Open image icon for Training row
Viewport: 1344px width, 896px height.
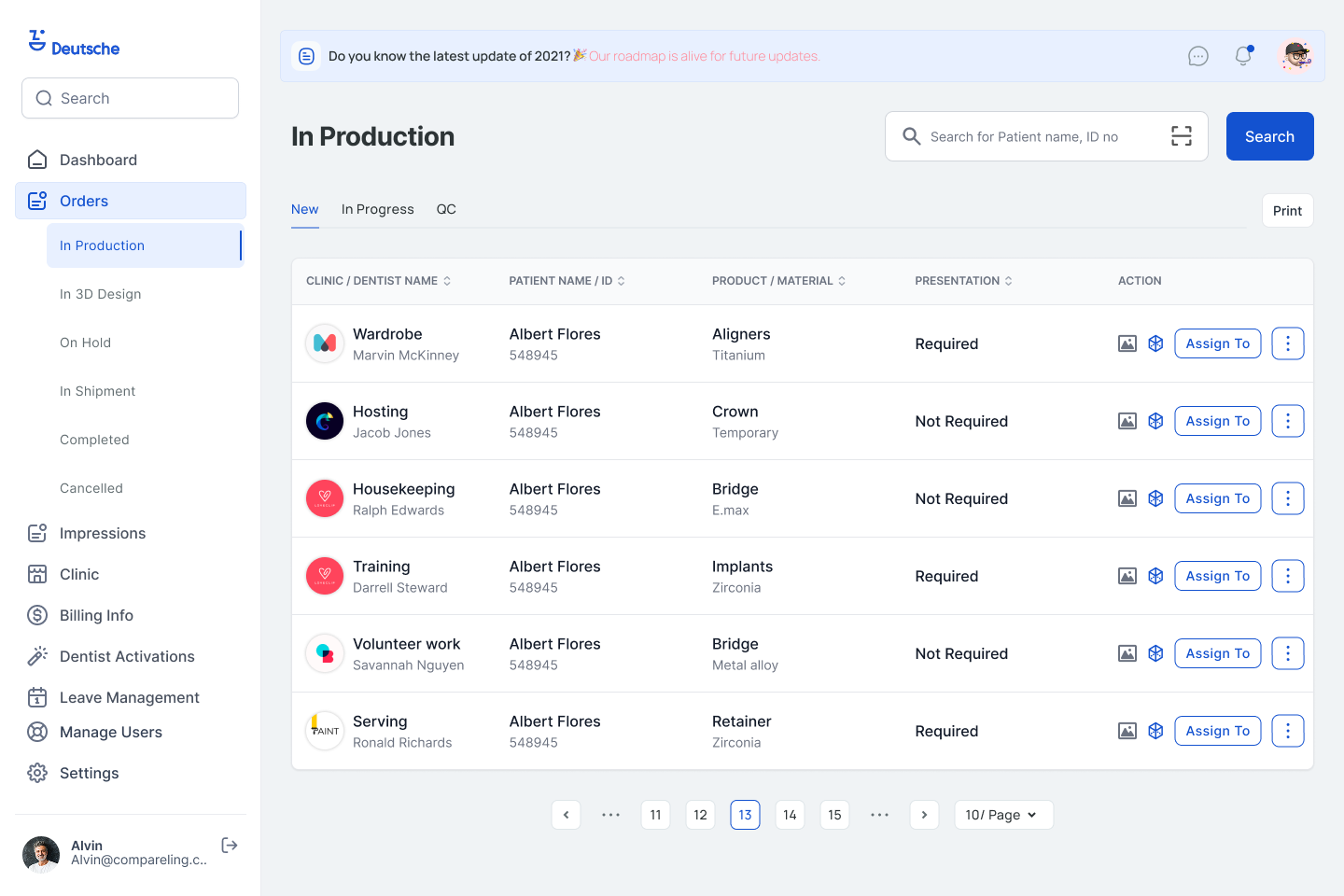(1127, 576)
